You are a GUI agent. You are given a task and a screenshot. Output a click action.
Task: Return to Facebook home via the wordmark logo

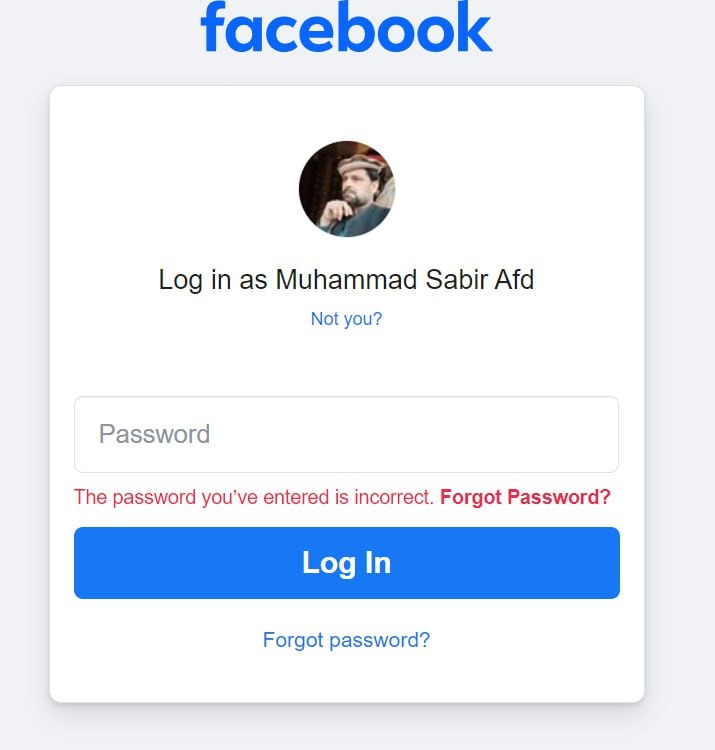coord(346,28)
